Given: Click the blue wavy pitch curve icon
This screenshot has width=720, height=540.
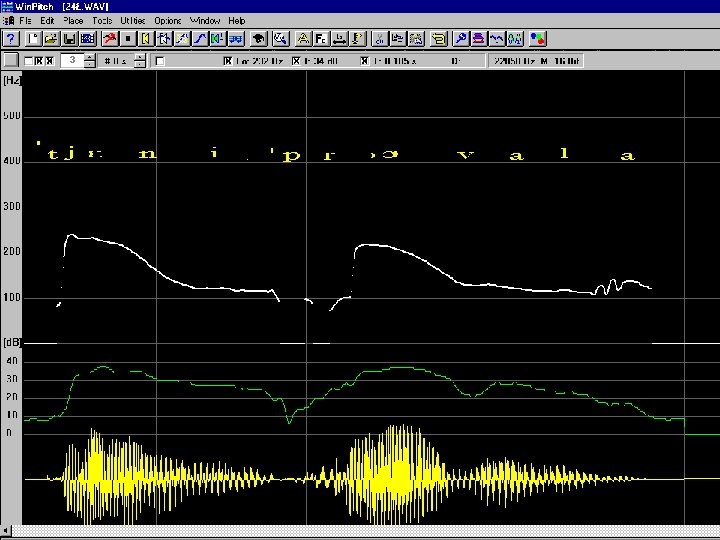Looking at the screenshot, I should click(497, 39).
